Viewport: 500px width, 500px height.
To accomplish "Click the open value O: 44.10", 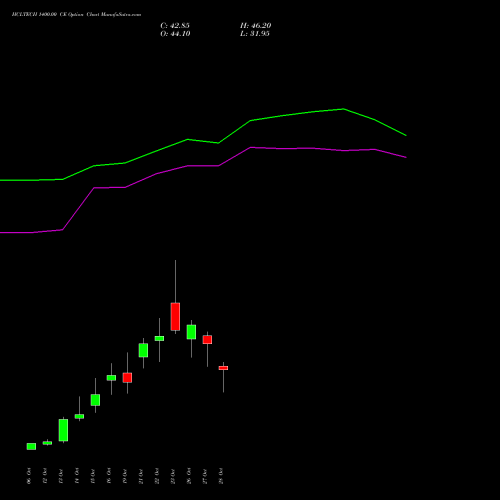I will (x=175, y=34).
